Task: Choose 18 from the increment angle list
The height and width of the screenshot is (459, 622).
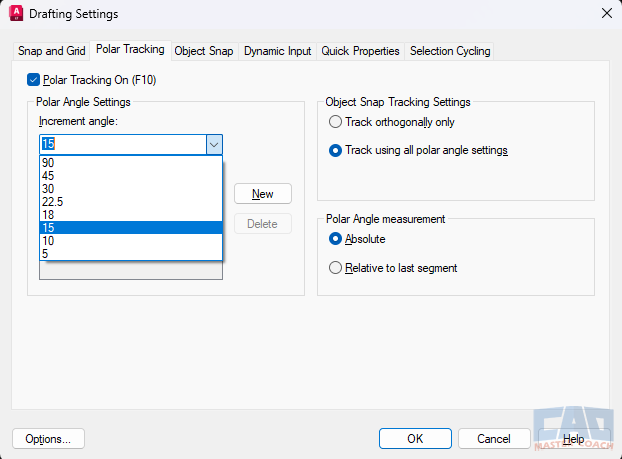Action: click(x=131, y=215)
